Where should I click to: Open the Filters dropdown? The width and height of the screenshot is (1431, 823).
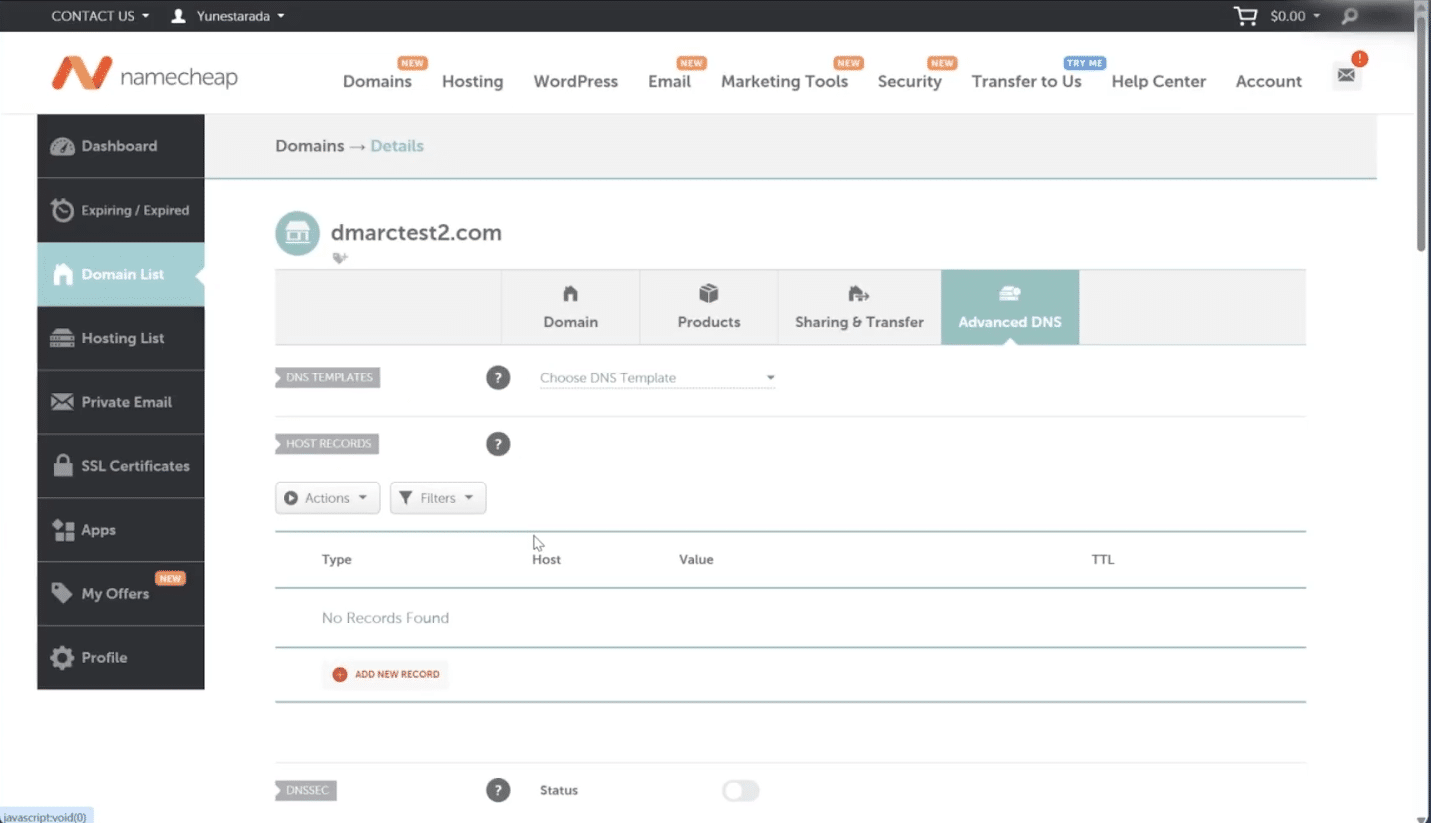437,497
